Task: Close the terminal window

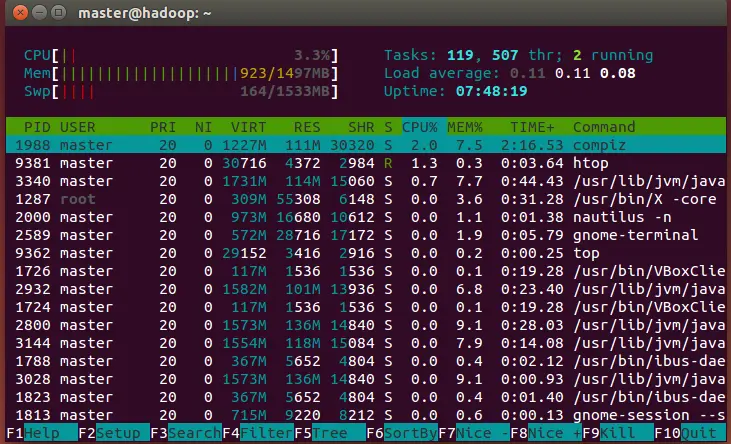Action: (x=20, y=13)
